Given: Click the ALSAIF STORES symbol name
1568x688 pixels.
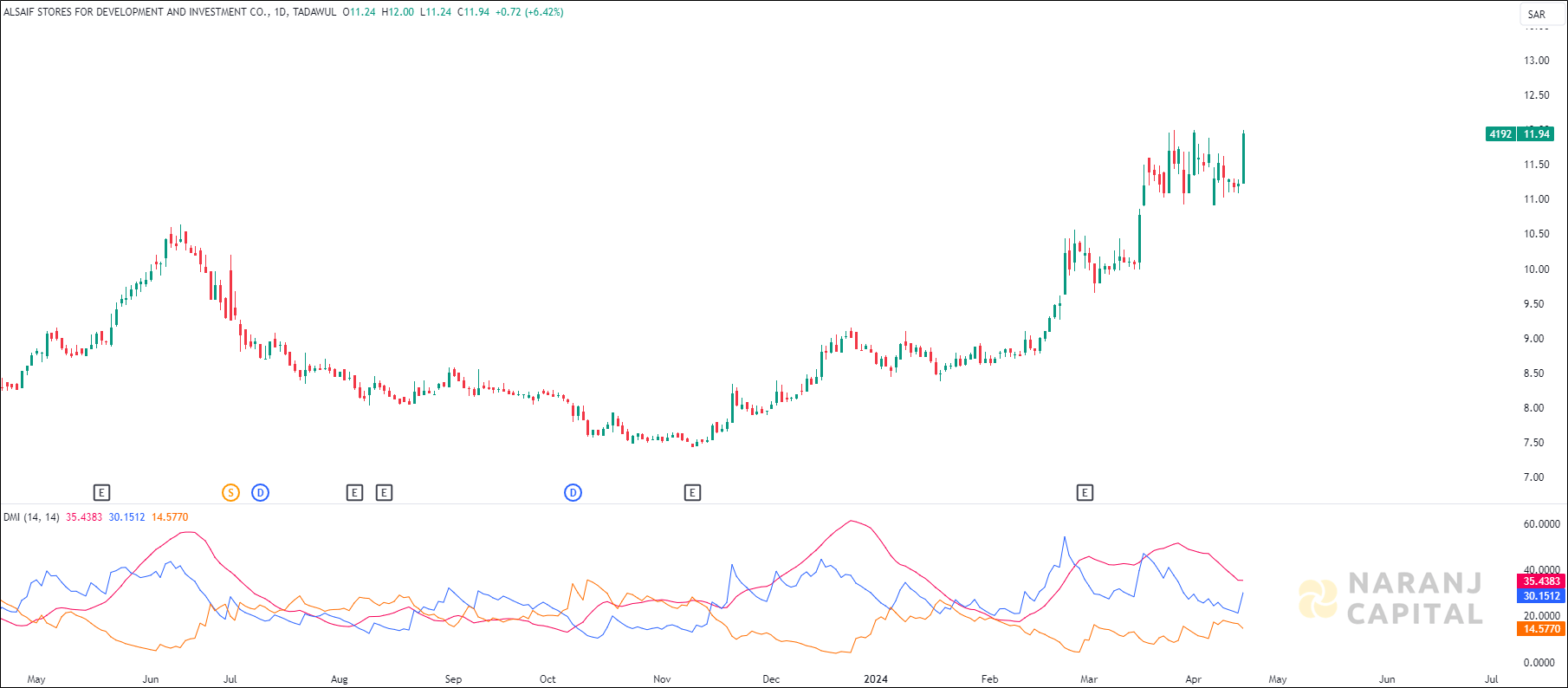Looking at the screenshot, I should (x=135, y=12).
